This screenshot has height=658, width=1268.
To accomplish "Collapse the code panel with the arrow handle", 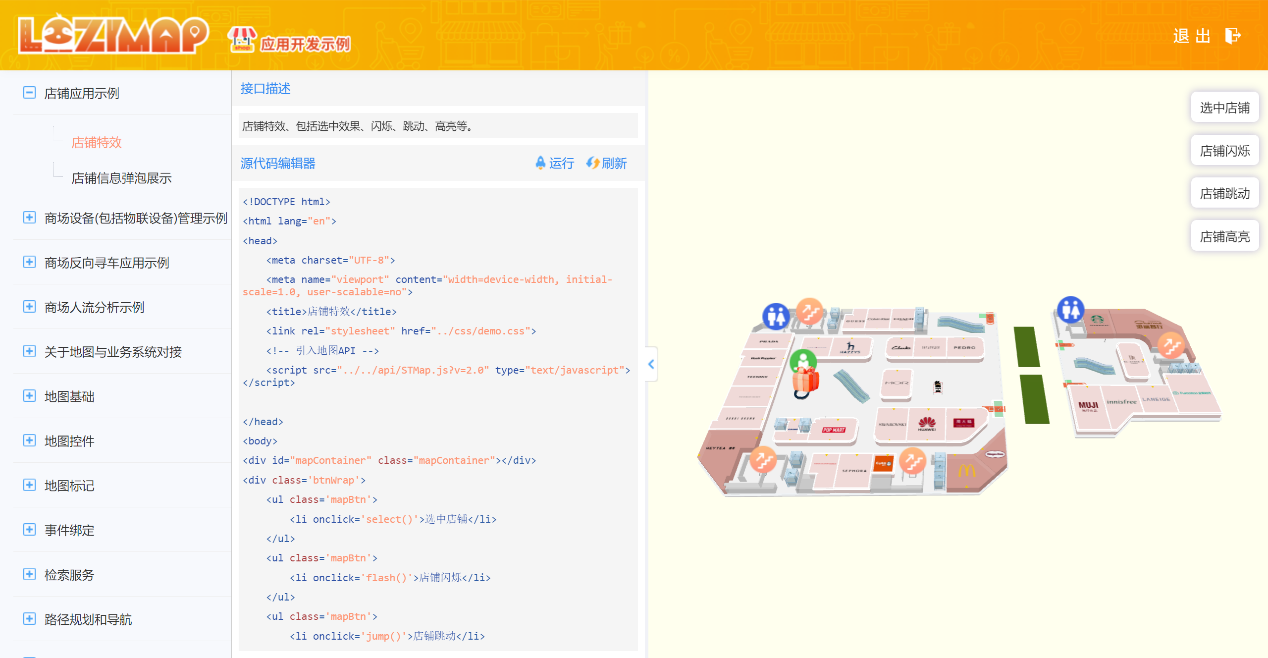I will 651,364.
